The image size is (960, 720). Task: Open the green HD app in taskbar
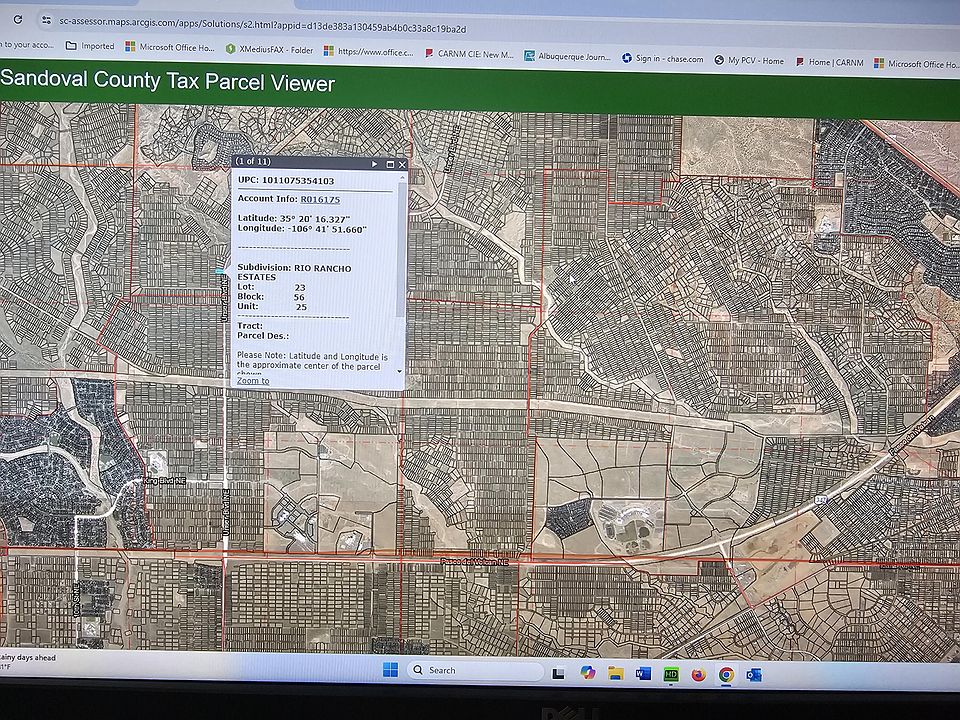coord(671,674)
